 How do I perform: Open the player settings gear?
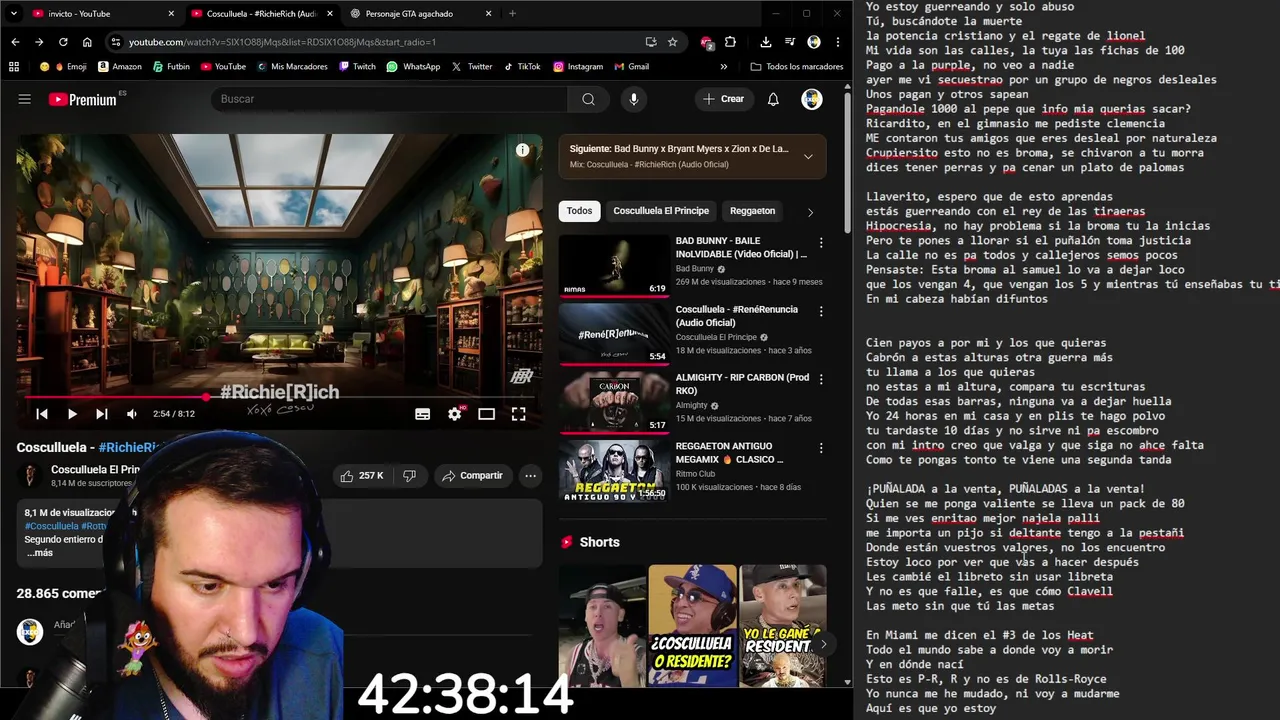[x=455, y=414]
